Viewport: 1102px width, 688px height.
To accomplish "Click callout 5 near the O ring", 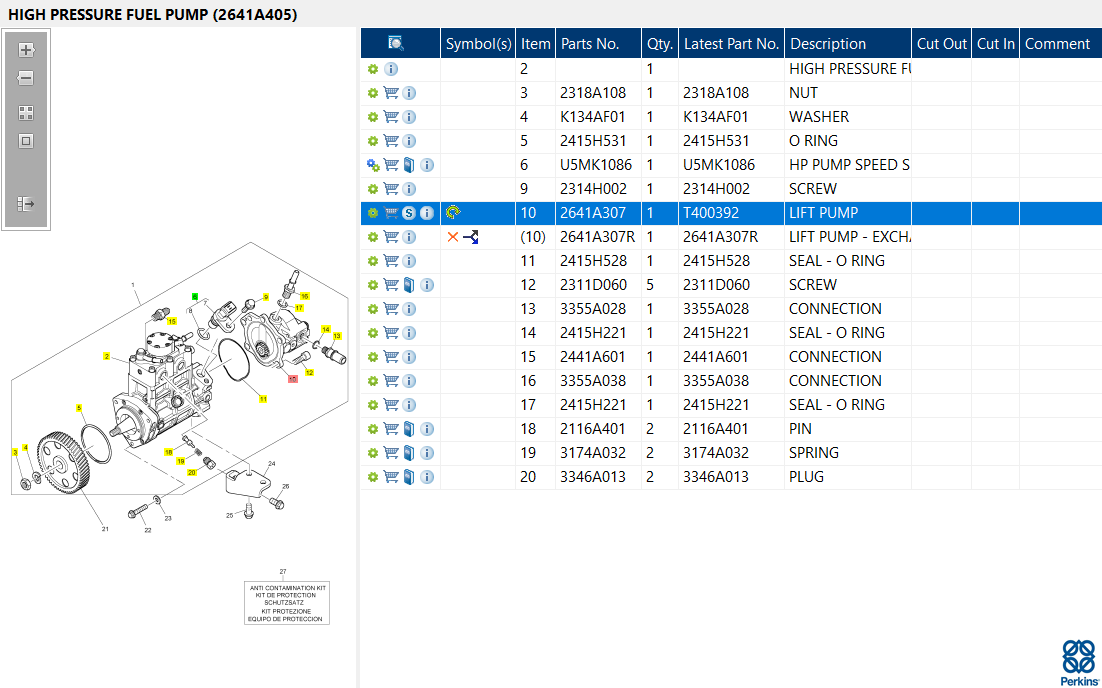I will click(79, 408).
